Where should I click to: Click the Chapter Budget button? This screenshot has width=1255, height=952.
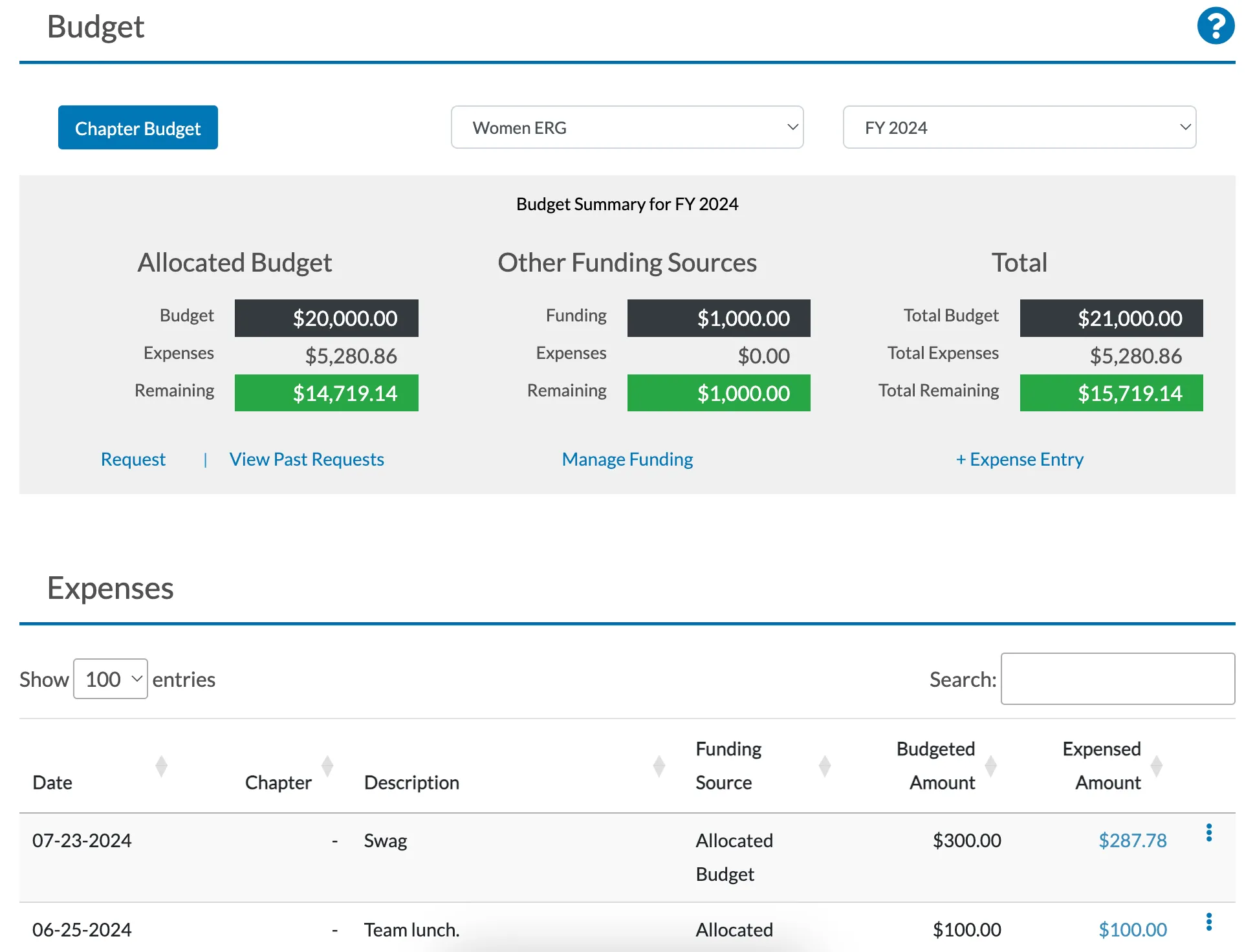coord(138,127)
